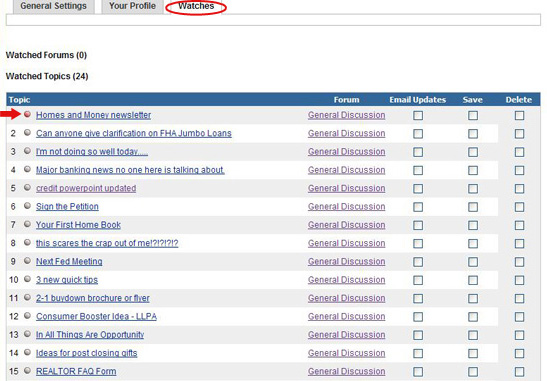This screenshot has width=547, height=381.
Task: Click the Topic column header
Action: [x=20, y=100]
